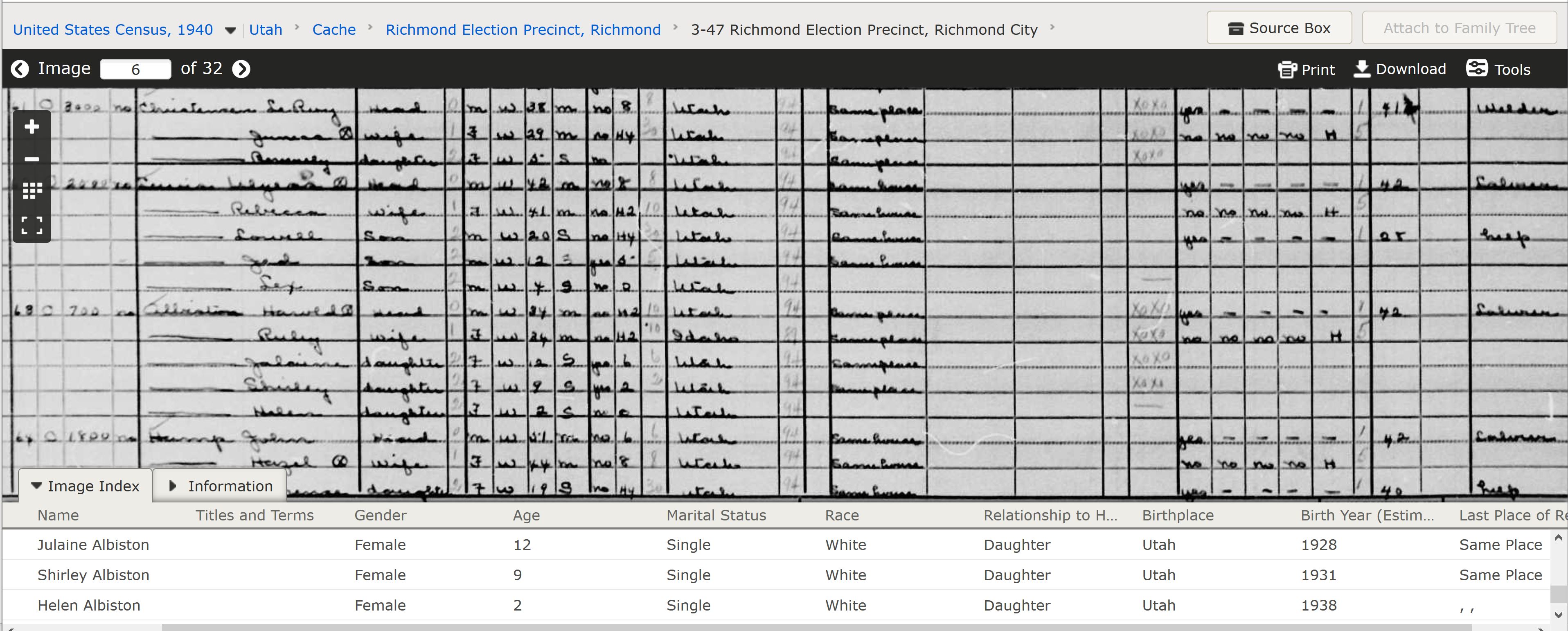Open the Tools menu
This screenshot has width=1568, height=631.
(1498, 69)
